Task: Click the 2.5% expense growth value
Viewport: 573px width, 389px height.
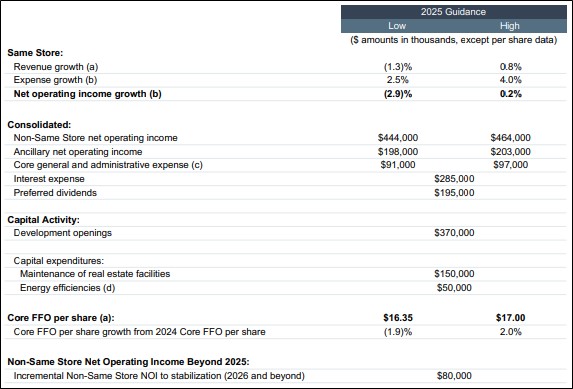Action: coord(398,80)
